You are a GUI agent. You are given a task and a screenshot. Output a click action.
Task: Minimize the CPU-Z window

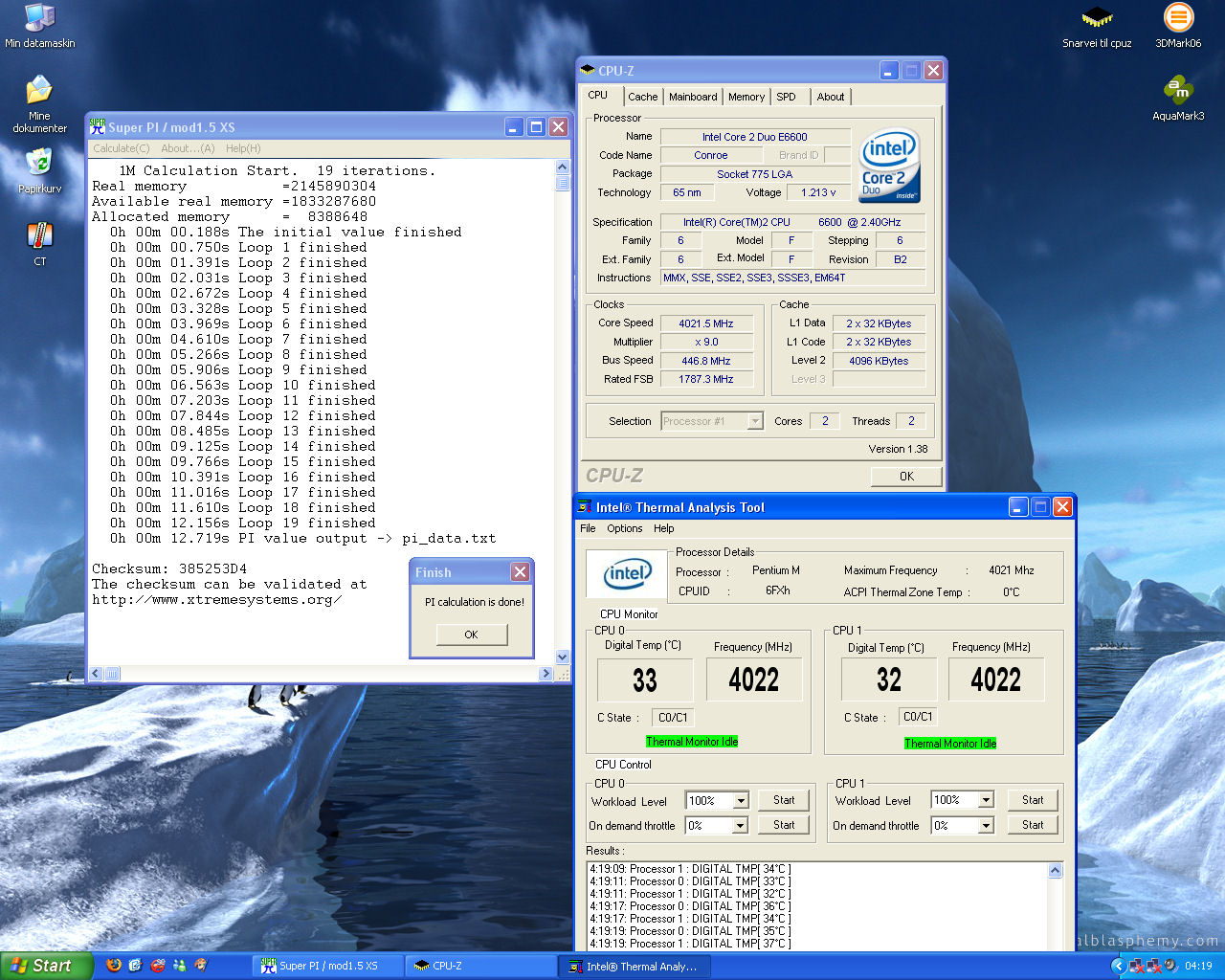[x=889, y=71]
